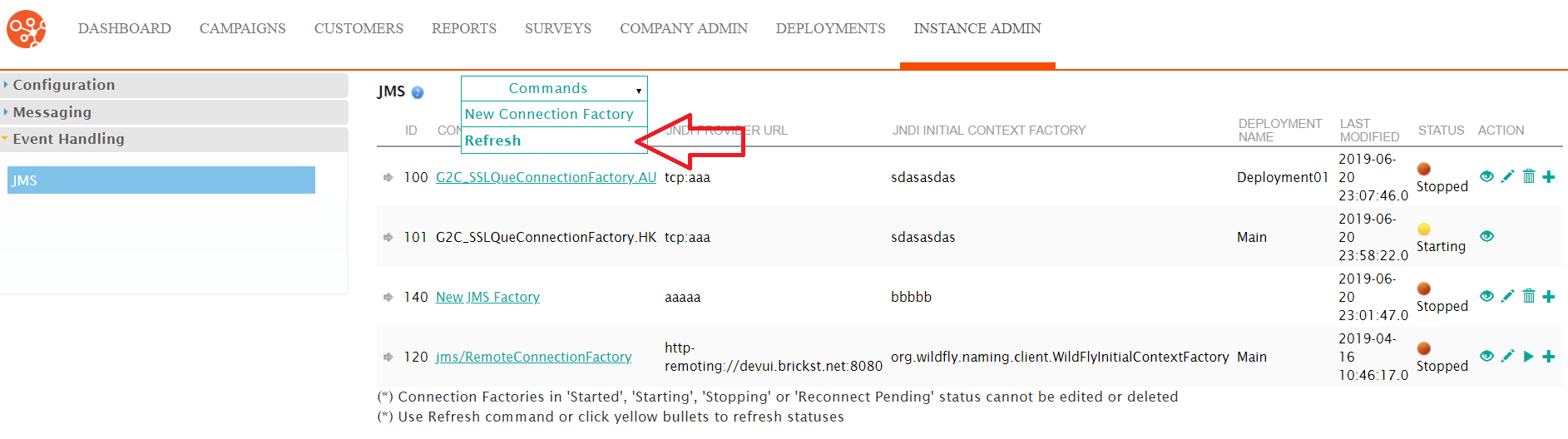This screenshot has height=439, width=1568.
Task: Start connection factory 120 with the play icon
Action: point(1529,357)
